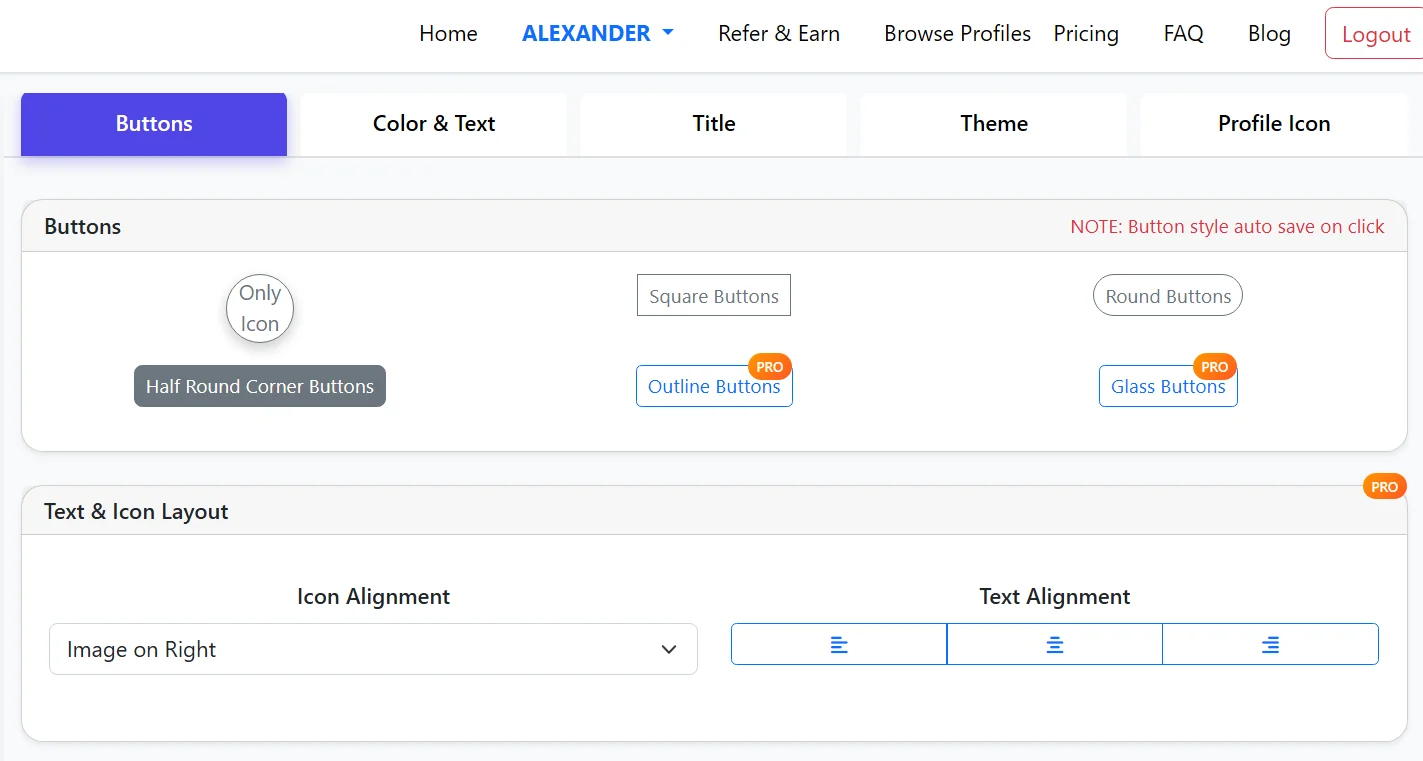
Task: Apply the Half Round Corner Buttons style
Action: click(259, 386)
